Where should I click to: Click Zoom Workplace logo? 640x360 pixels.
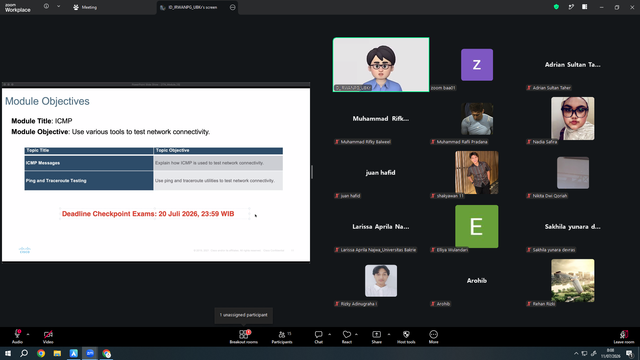[18, 7]
